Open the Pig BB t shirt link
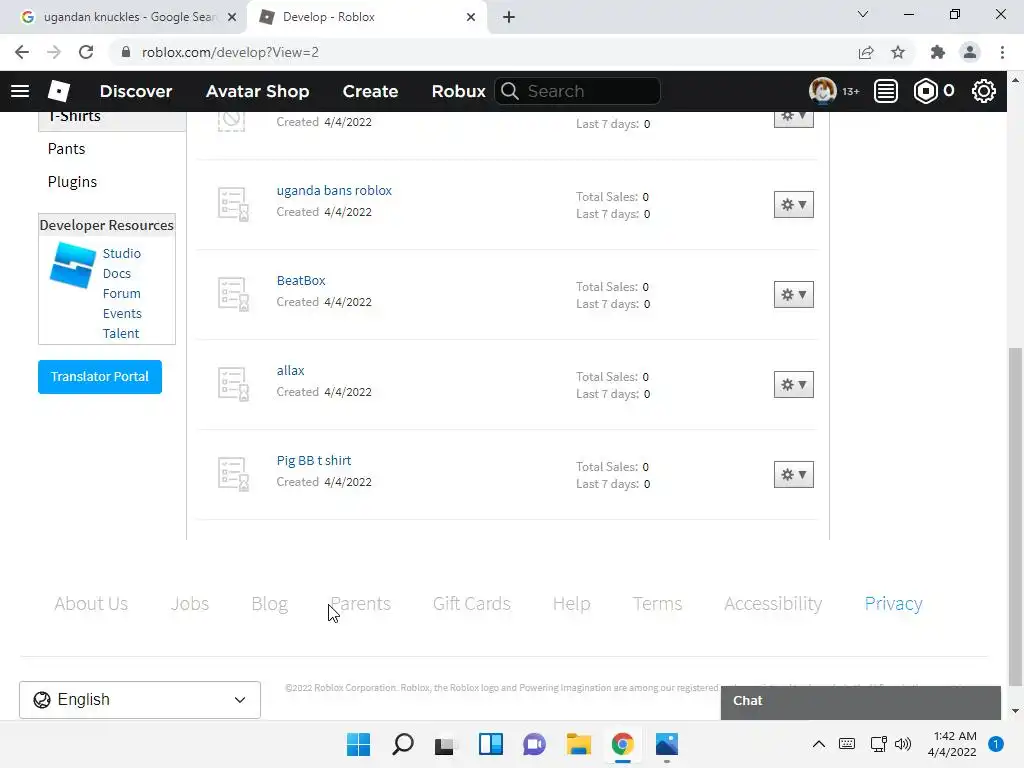Screen dimensions: 1024x768 click(314, 460)
